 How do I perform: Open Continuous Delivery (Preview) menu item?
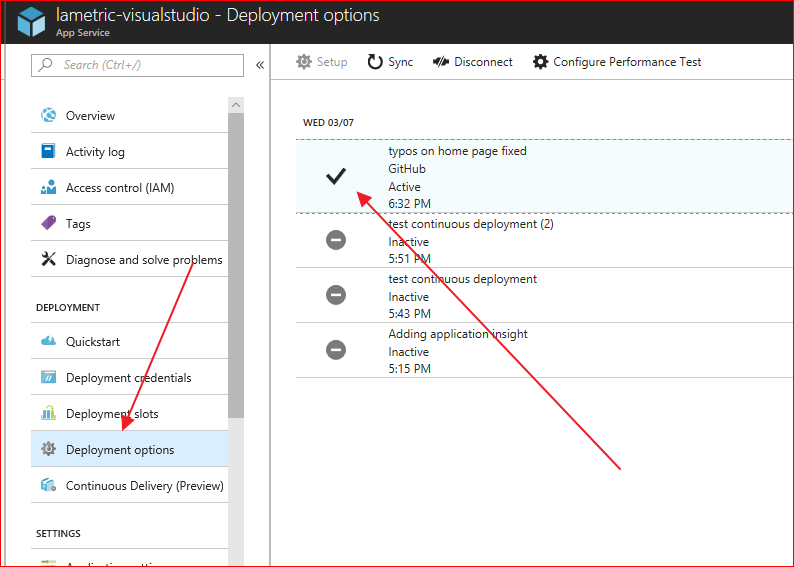coord(144,486)
